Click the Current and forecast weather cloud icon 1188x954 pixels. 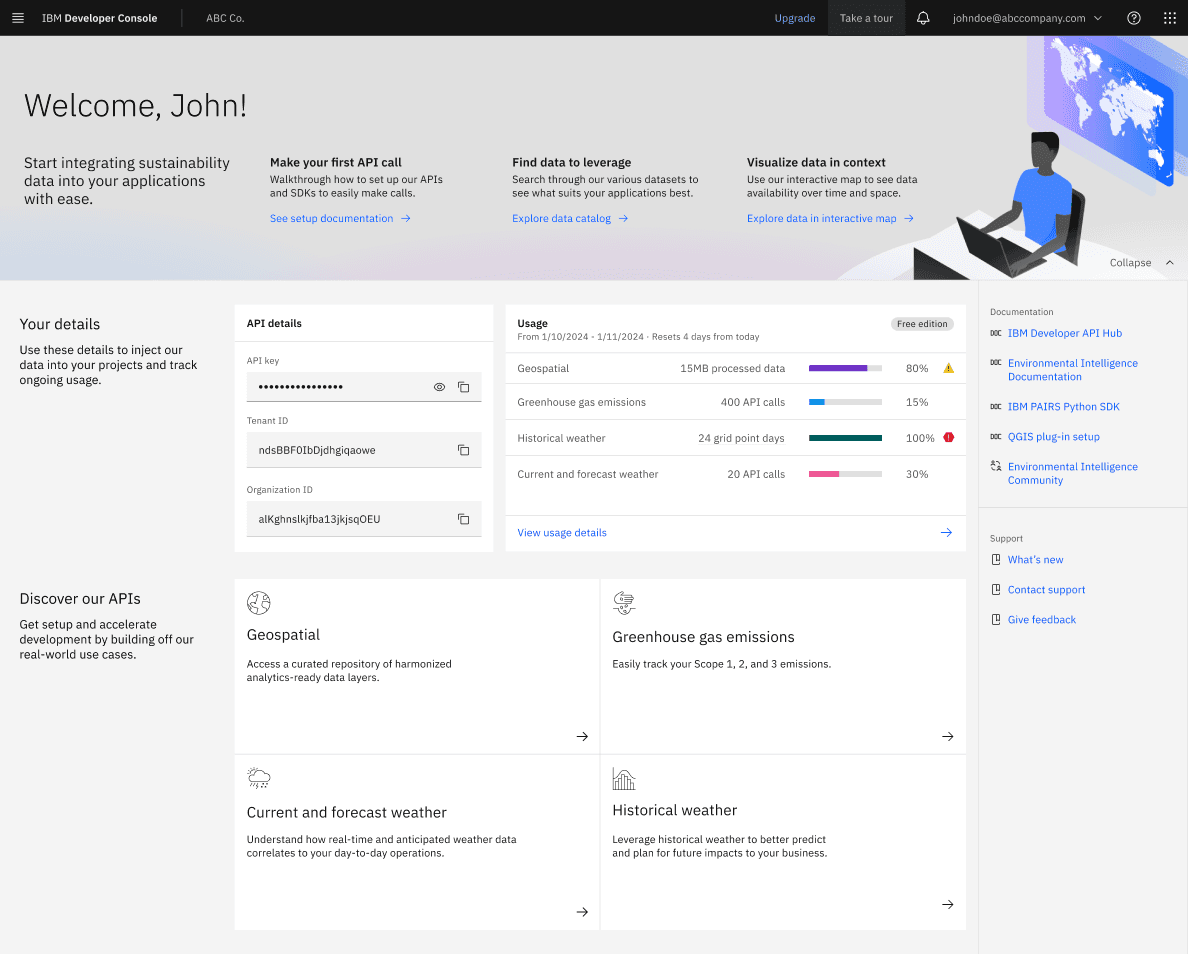click(258, 778)
